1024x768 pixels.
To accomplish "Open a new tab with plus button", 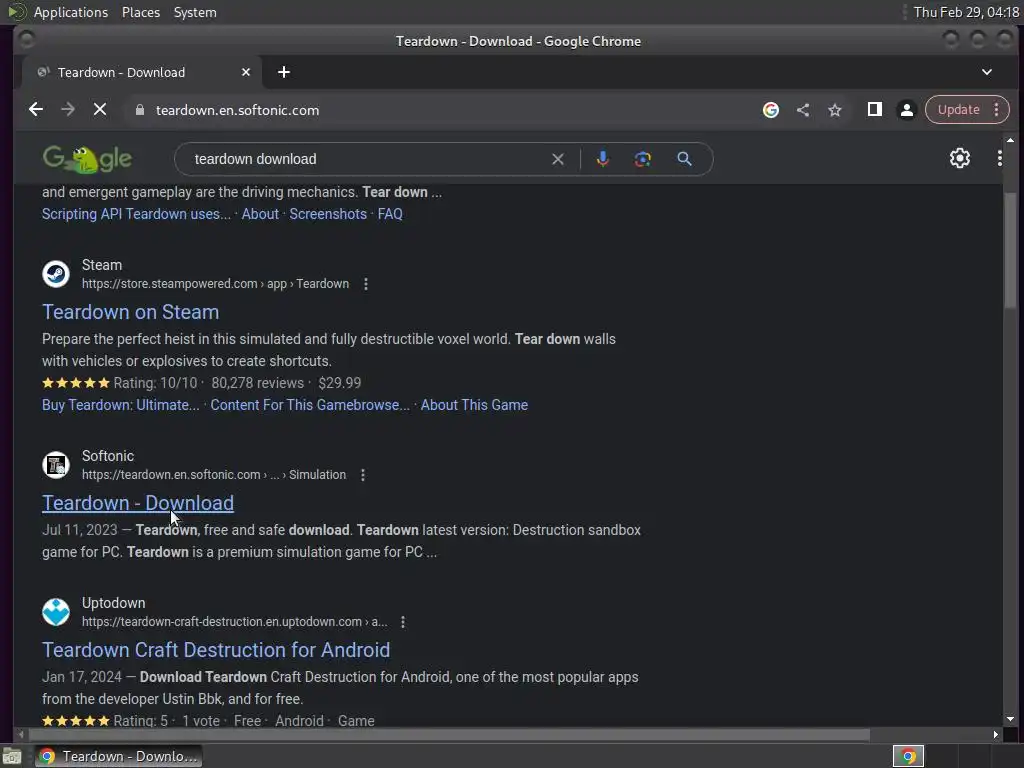I will point(283,72).
